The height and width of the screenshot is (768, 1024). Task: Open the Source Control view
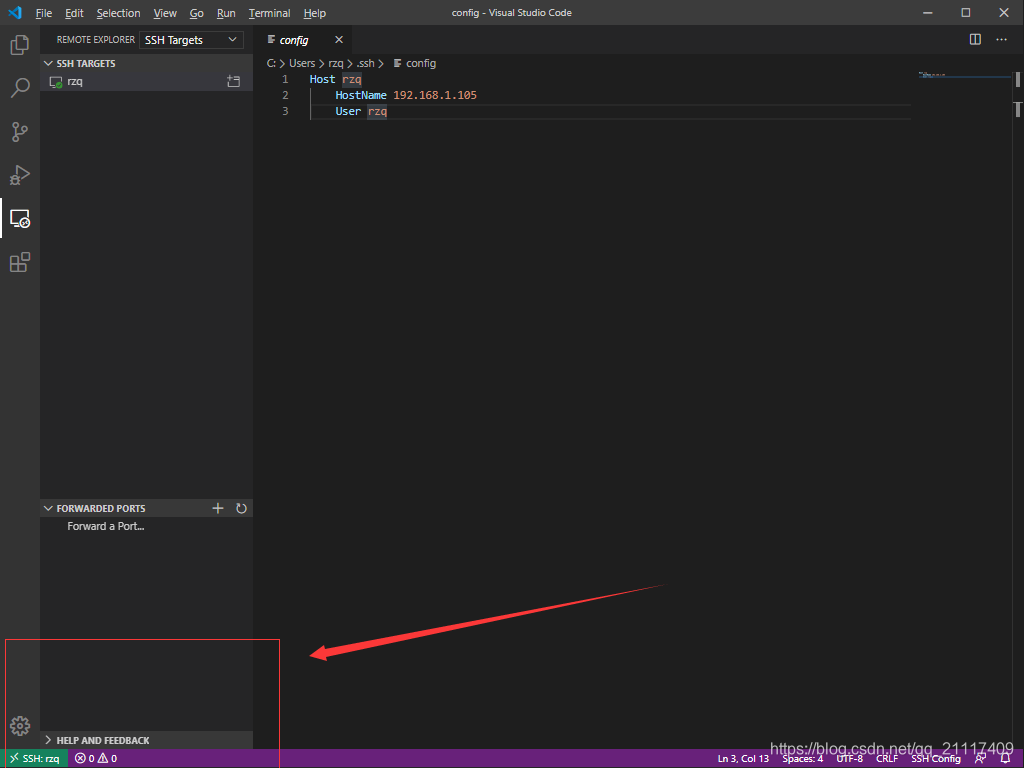[20, 132]
